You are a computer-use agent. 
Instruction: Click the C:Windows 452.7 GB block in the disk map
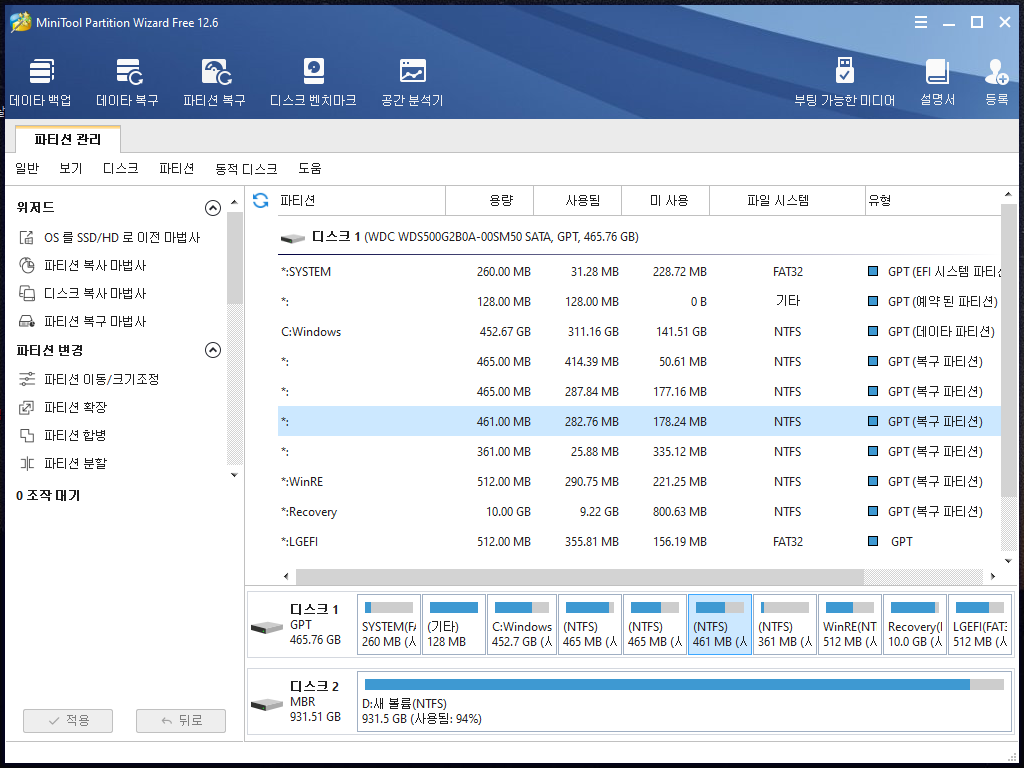pos(522,625)
